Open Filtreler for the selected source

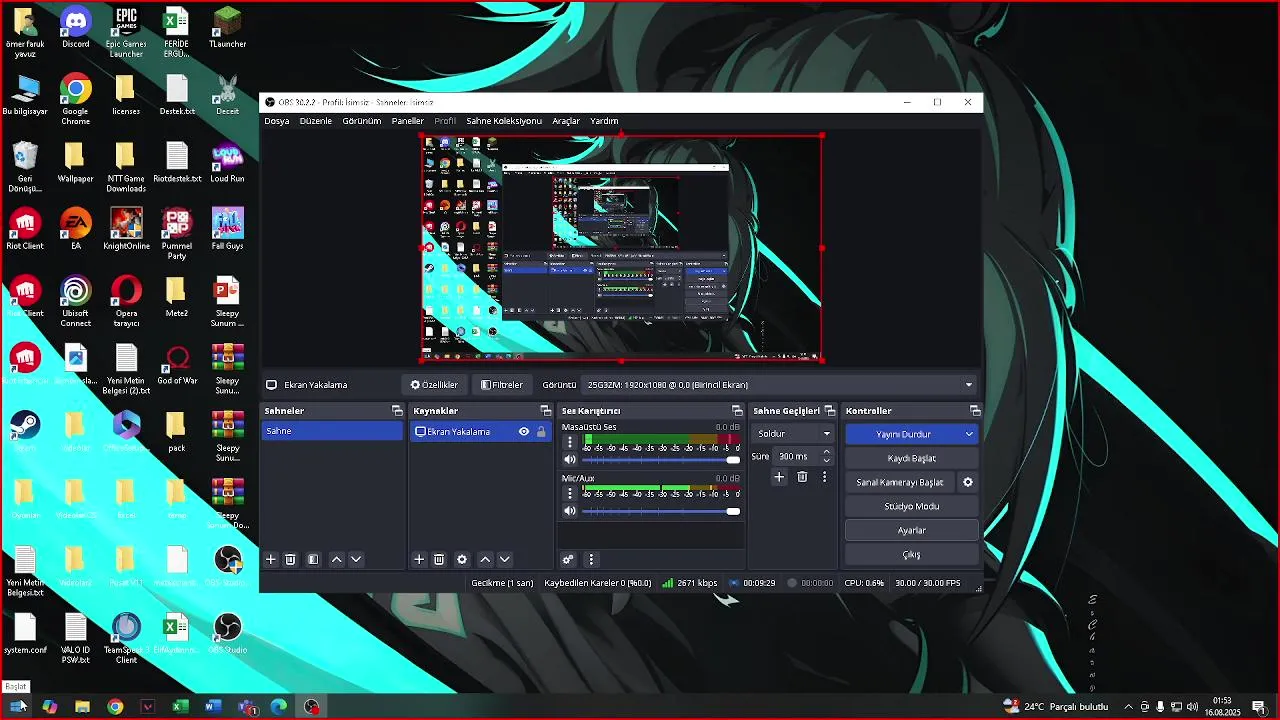[502, 385]
